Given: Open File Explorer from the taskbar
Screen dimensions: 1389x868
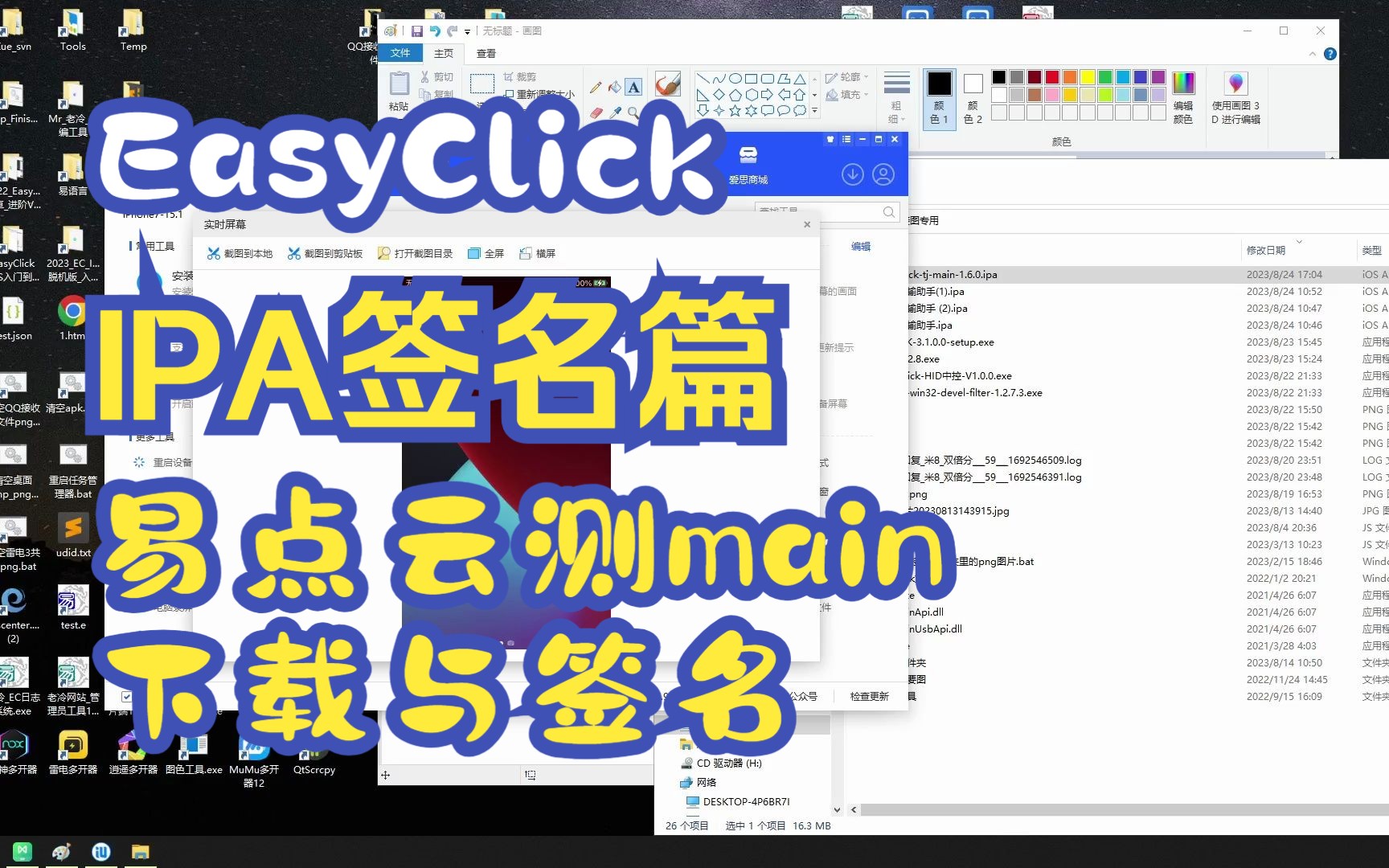Looking at the screenshot, I should click(x=141, y=852).
